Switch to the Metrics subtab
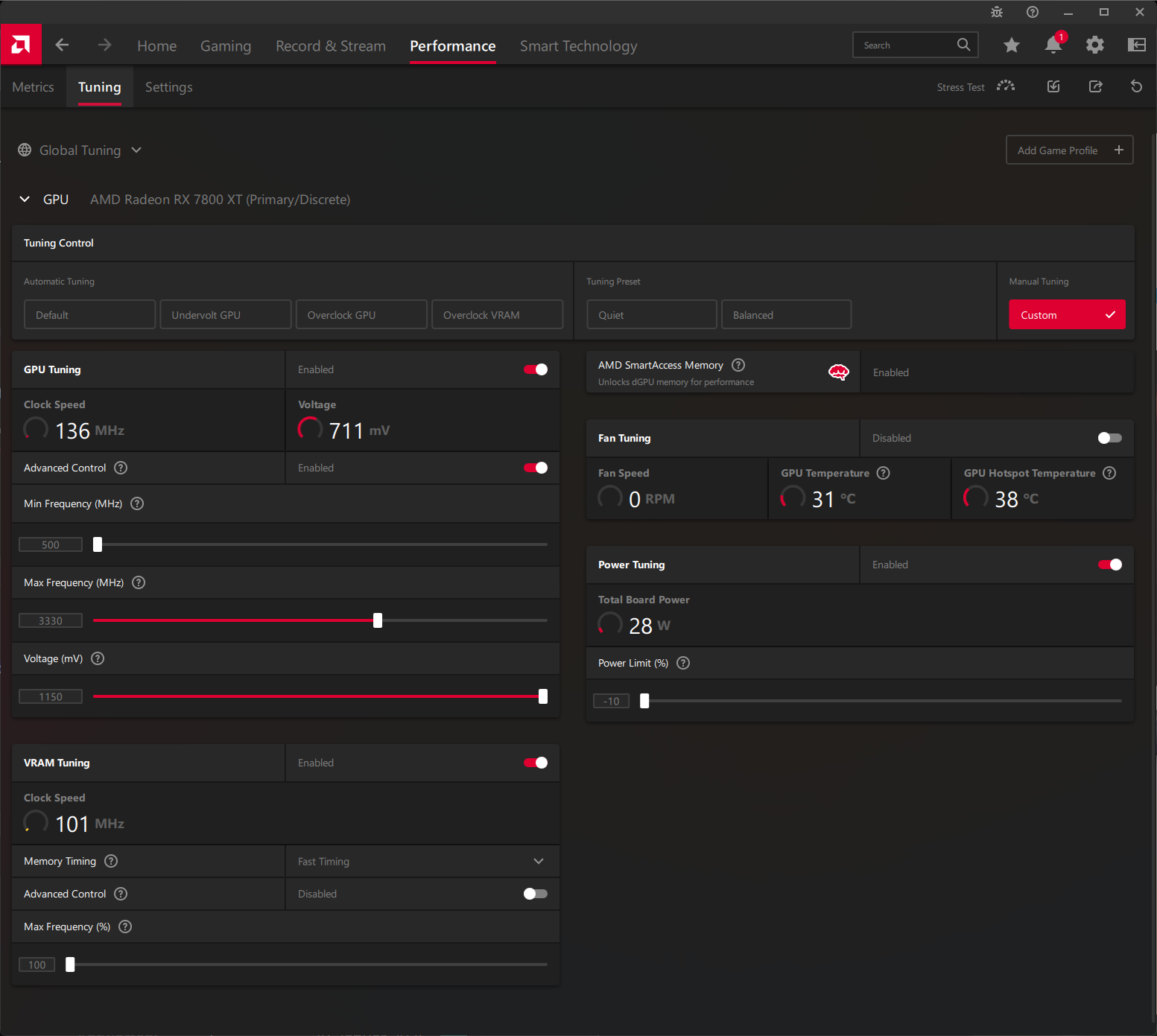This screenshot has width=1157, height=1036. tap(33, 87)
